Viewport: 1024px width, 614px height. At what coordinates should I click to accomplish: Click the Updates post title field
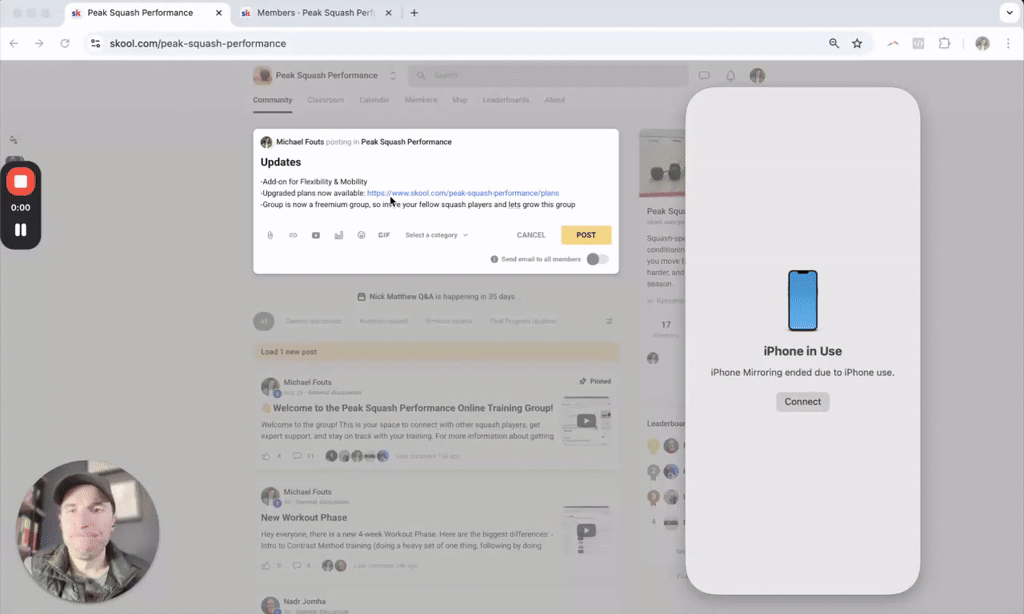[281, 162]
